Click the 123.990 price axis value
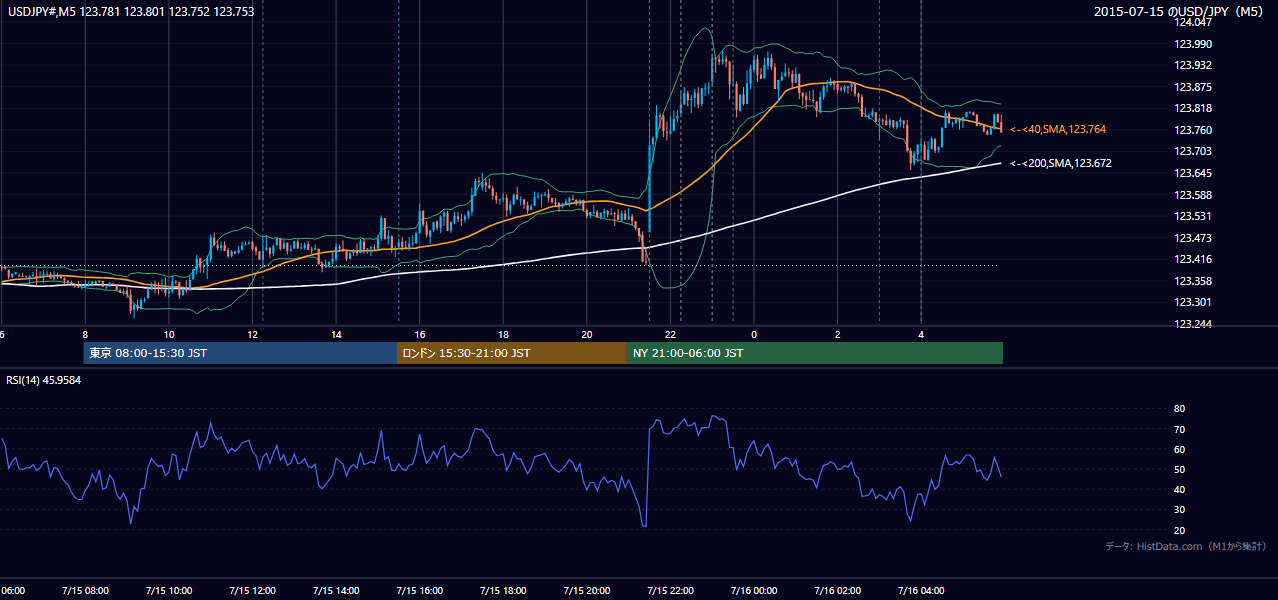1278x600 pixels. pos(1192,44)
